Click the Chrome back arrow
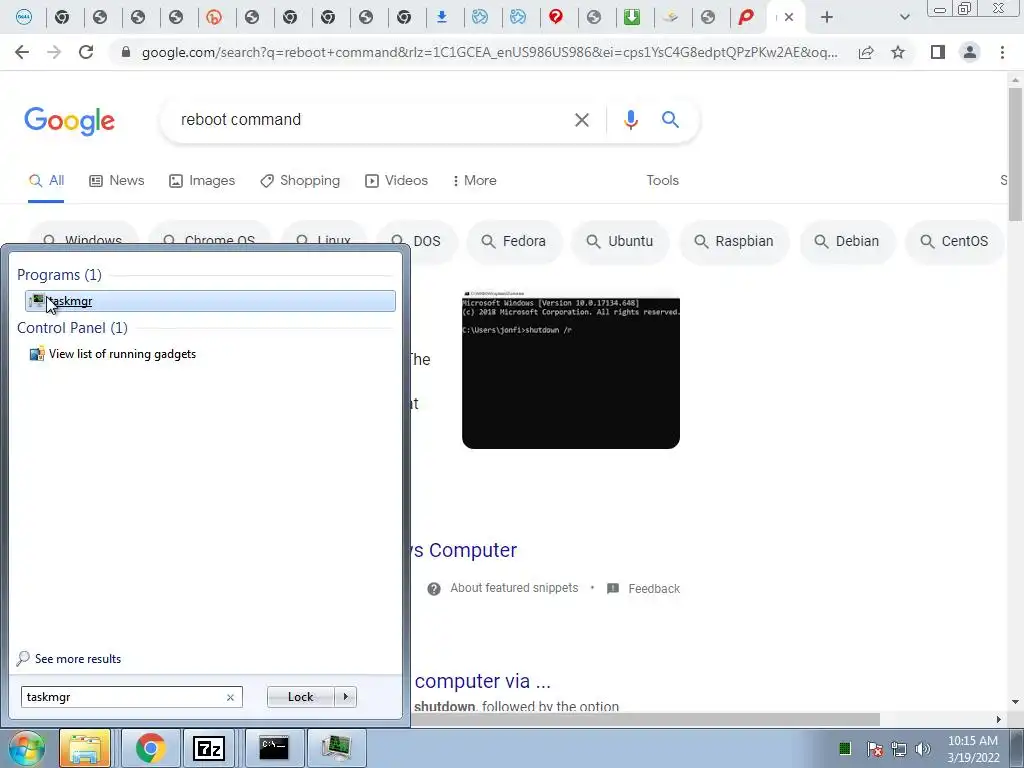The height and width of the screenshot is (768, 1024). click(22, 52)
